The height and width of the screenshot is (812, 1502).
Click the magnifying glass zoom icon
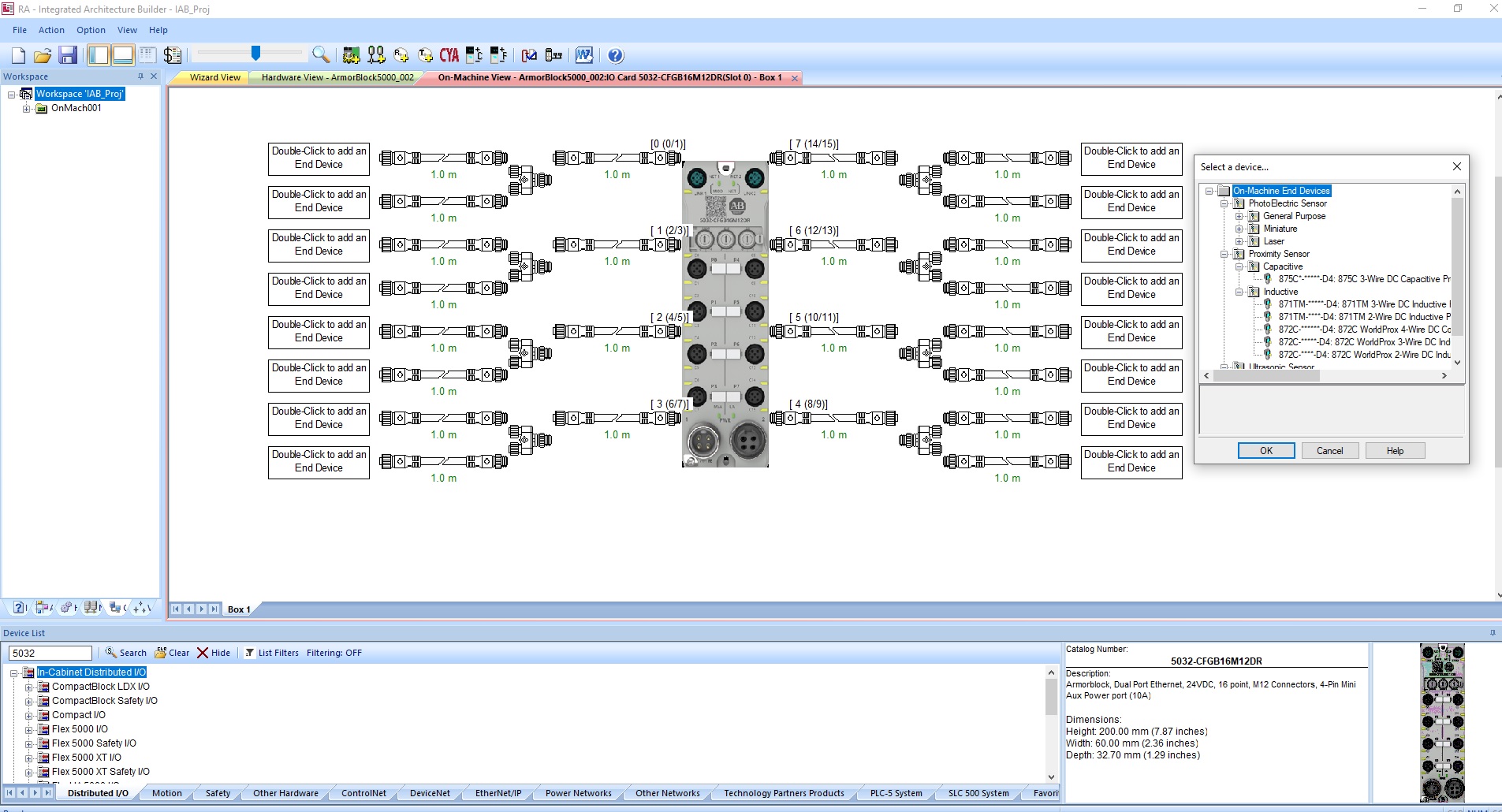320,54
